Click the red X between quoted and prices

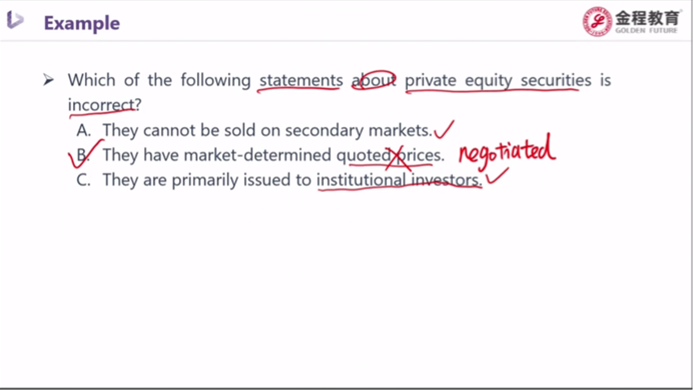[398, 158]
